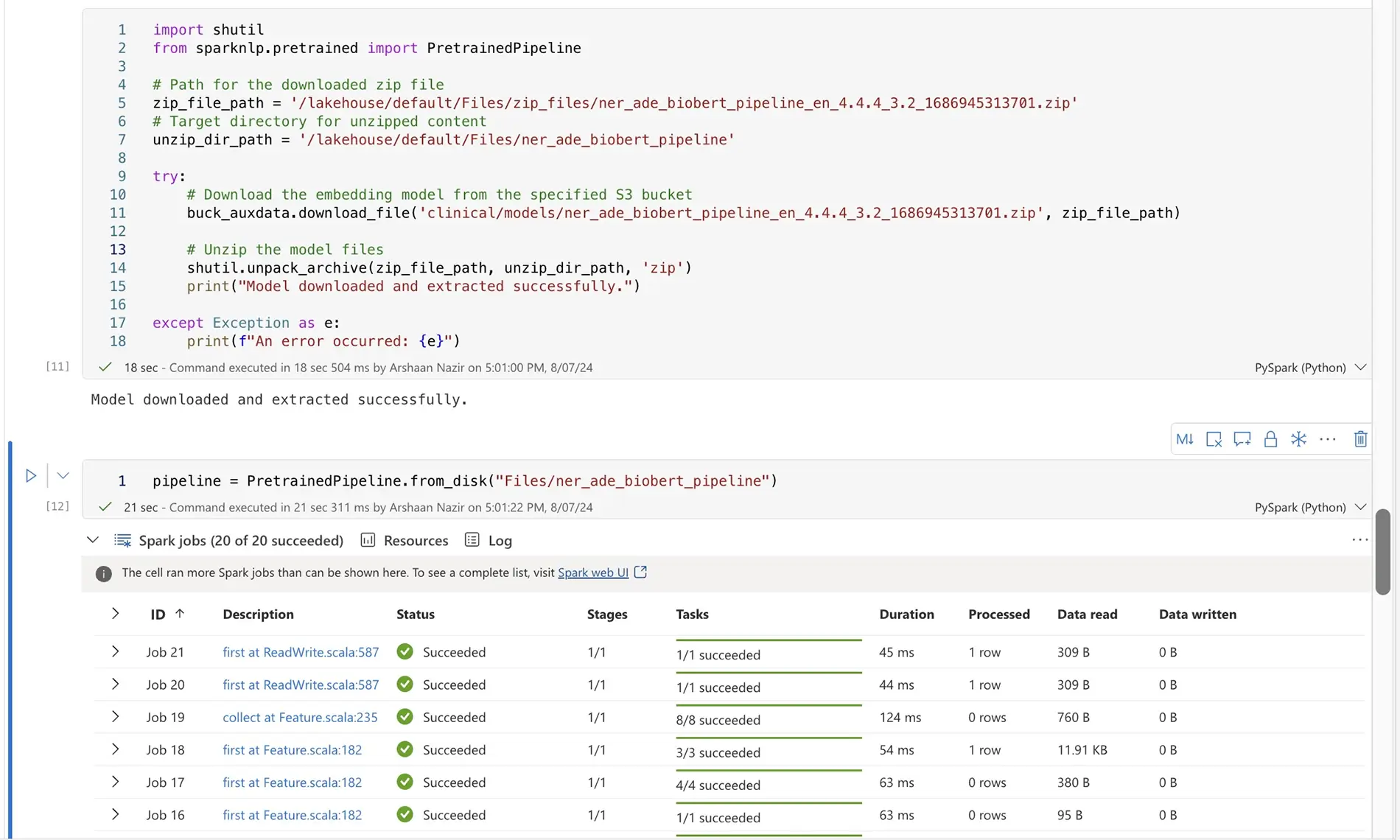The image size is (1400, 840).
Task: Add comment to cell icon
Action: [x=1242, y=439]
